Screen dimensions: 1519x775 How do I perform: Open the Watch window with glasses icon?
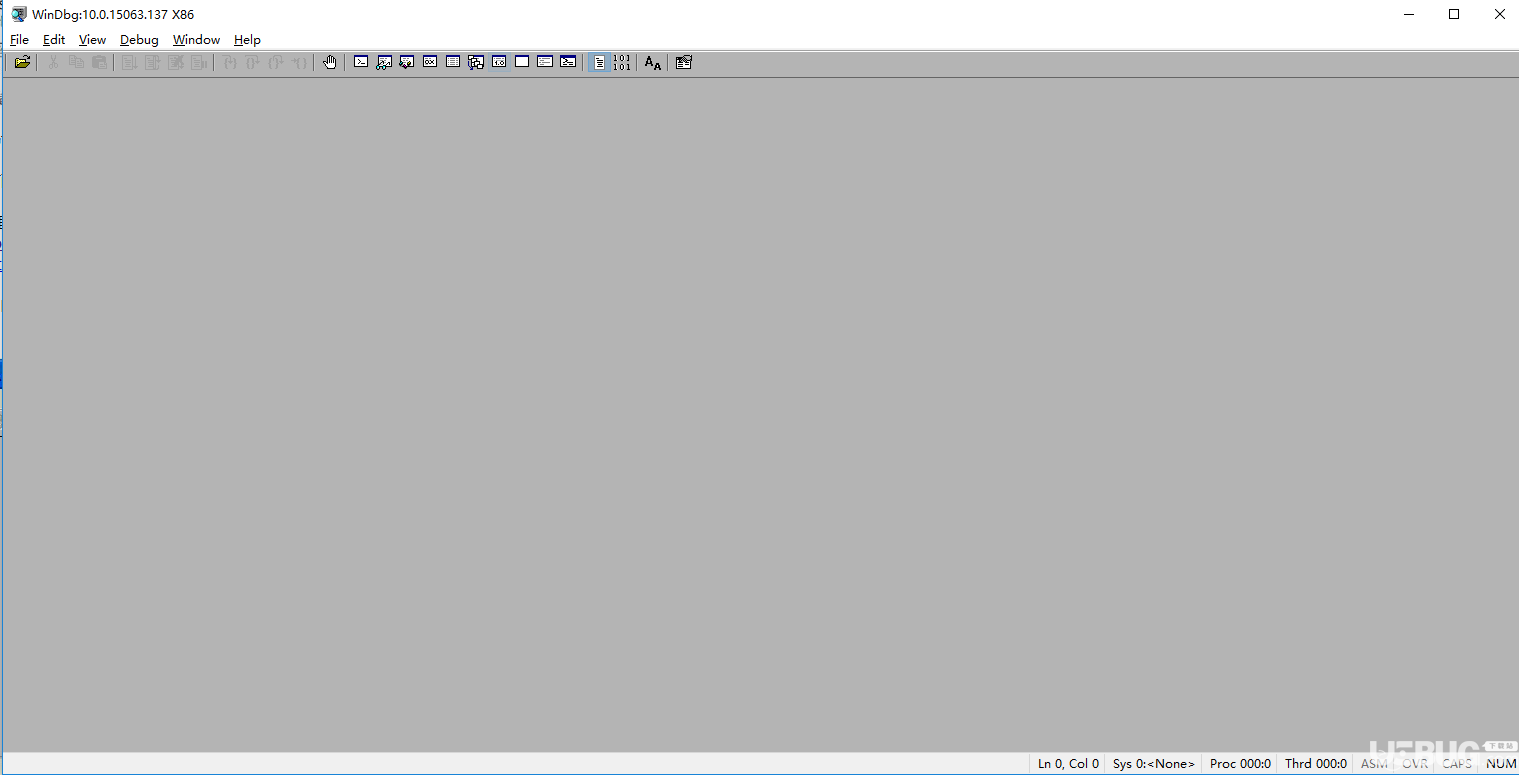pos(384,62)
